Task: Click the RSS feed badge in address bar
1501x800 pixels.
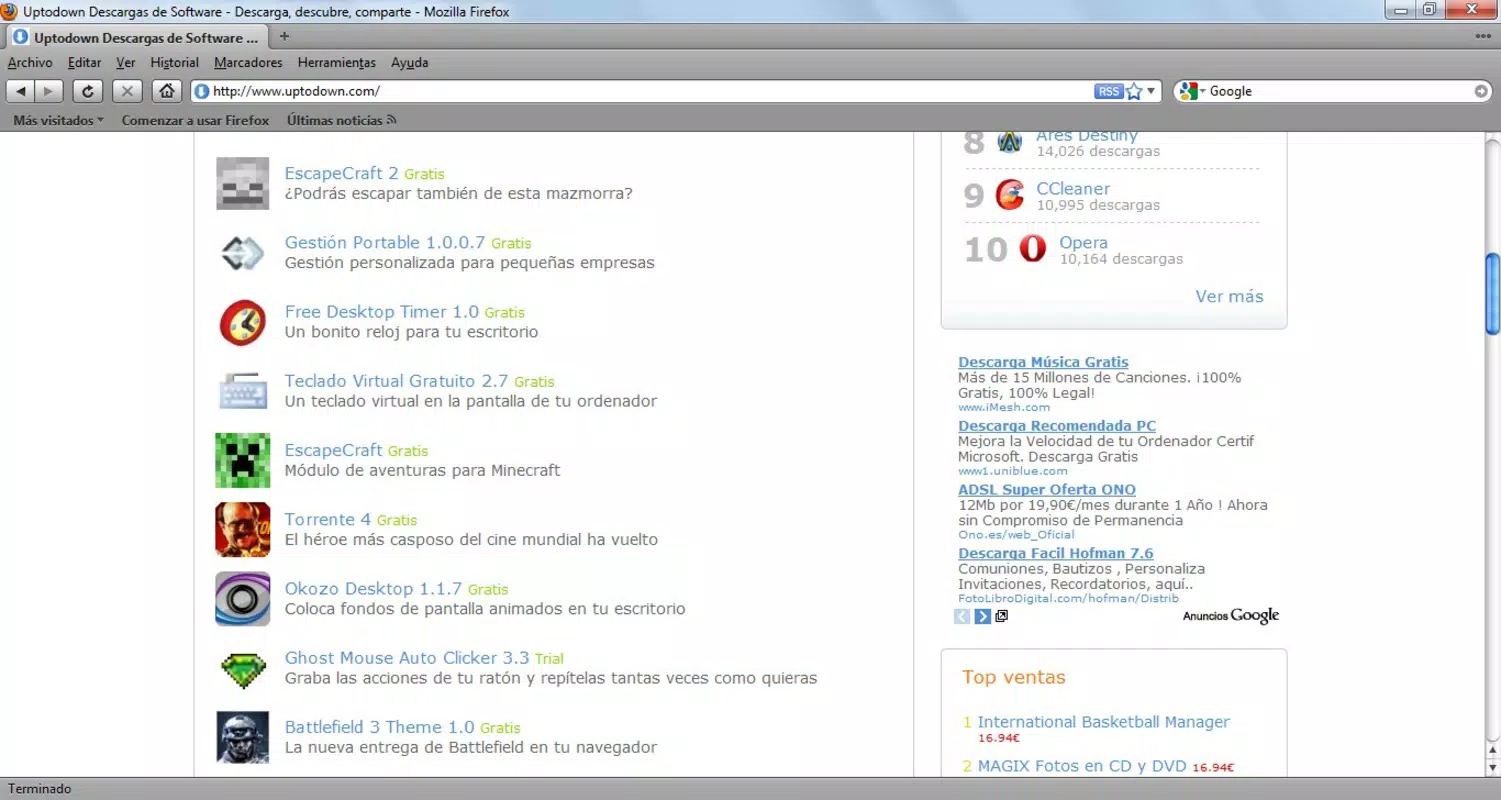Action: coord(1108,91)
